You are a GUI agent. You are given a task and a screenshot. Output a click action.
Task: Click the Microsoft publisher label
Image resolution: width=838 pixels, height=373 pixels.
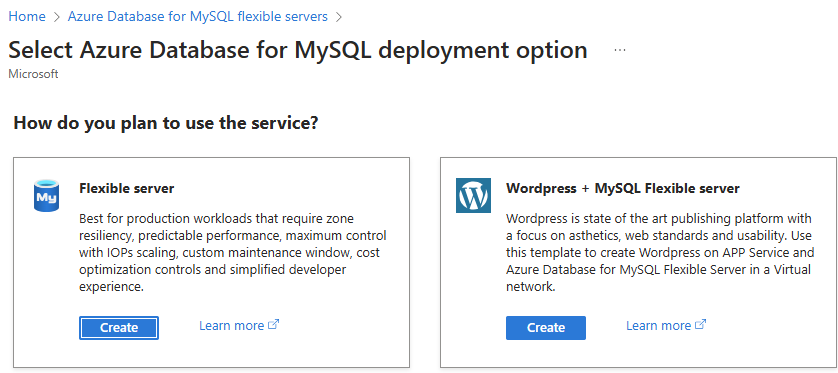click(33, 74)
